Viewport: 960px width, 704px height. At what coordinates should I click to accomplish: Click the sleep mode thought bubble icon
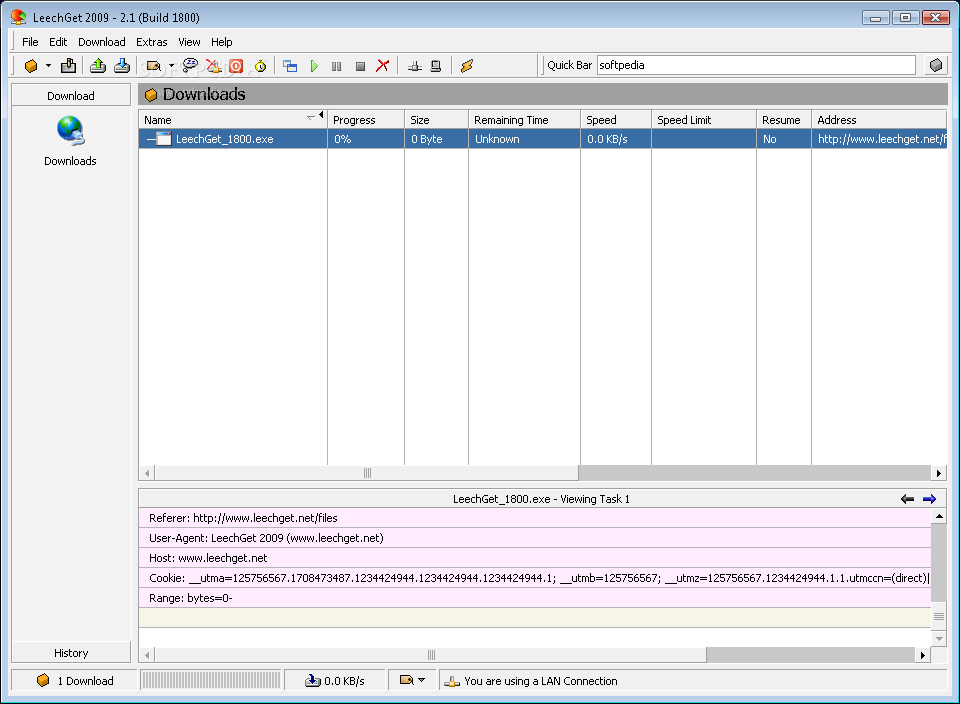click(x=190, y=66)
